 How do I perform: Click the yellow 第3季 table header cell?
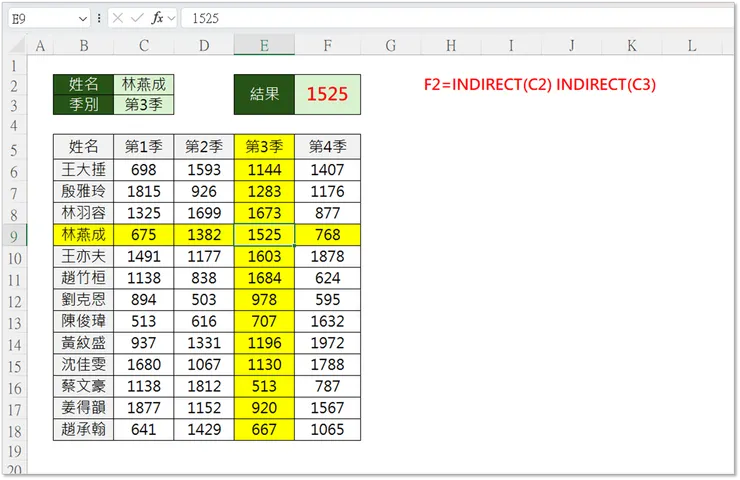tap(264, 147)
